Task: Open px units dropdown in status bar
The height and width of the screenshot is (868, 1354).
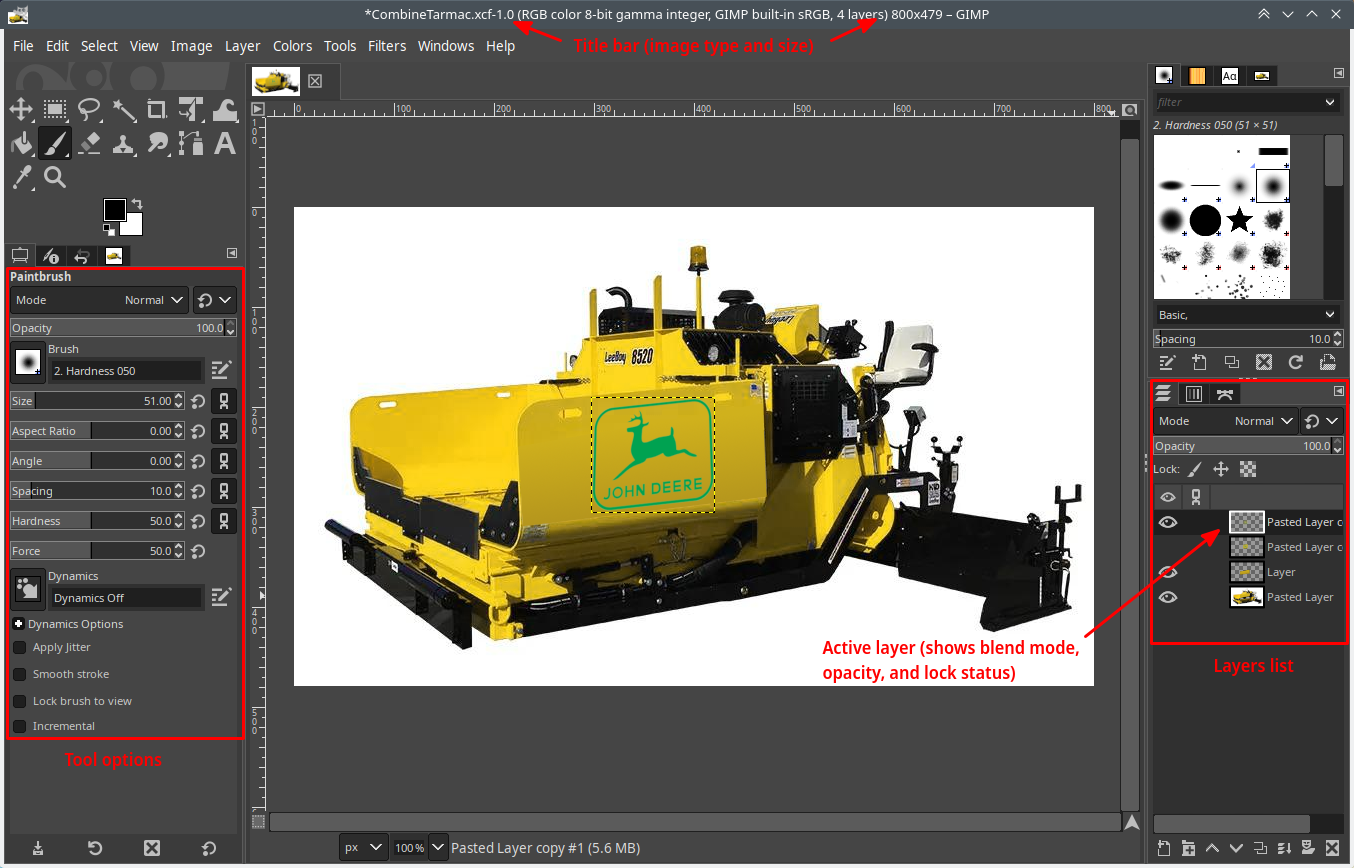Action: [x=363, y=847]
